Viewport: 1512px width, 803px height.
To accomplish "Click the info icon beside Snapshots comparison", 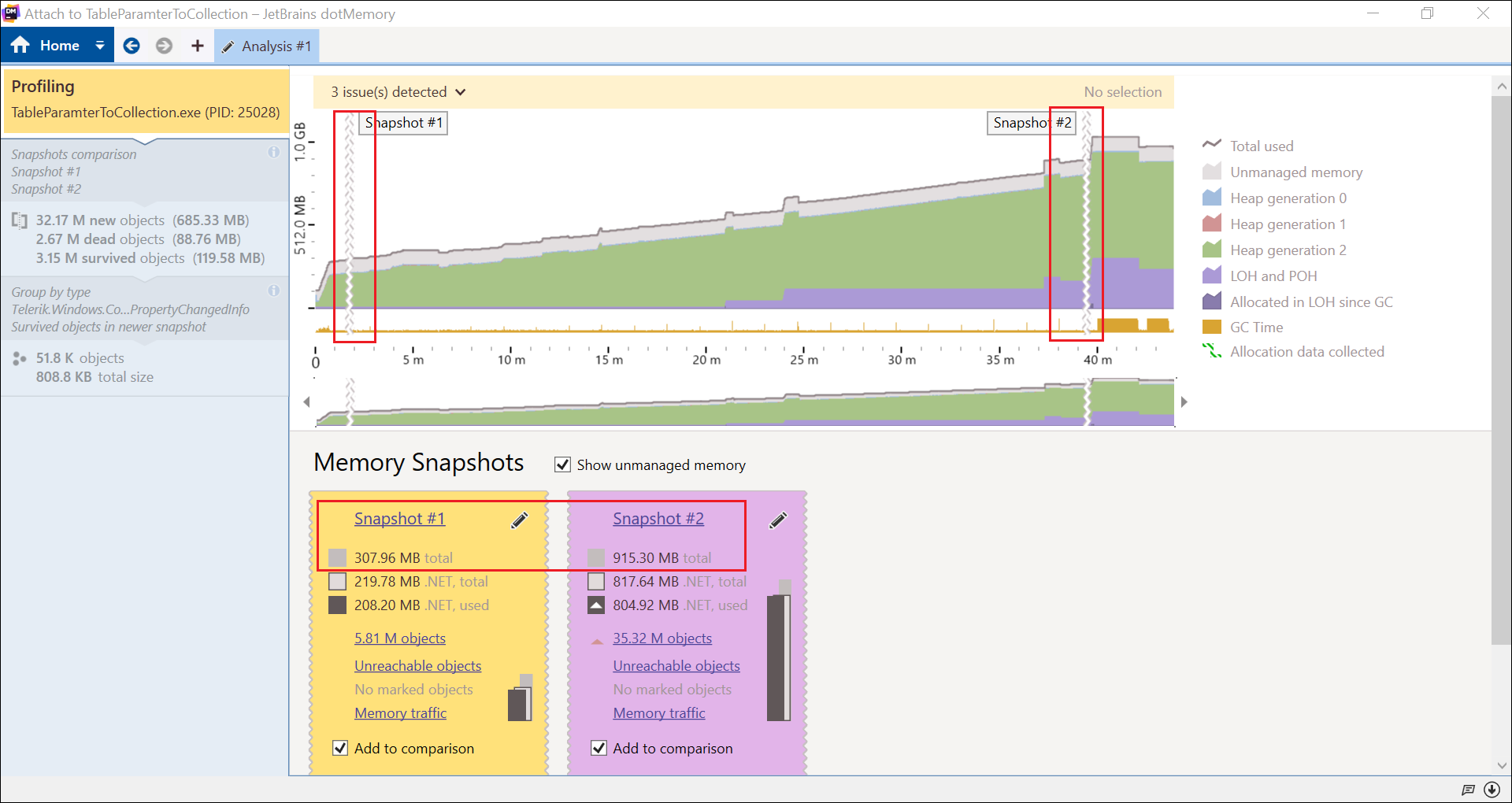I will 274,153.
